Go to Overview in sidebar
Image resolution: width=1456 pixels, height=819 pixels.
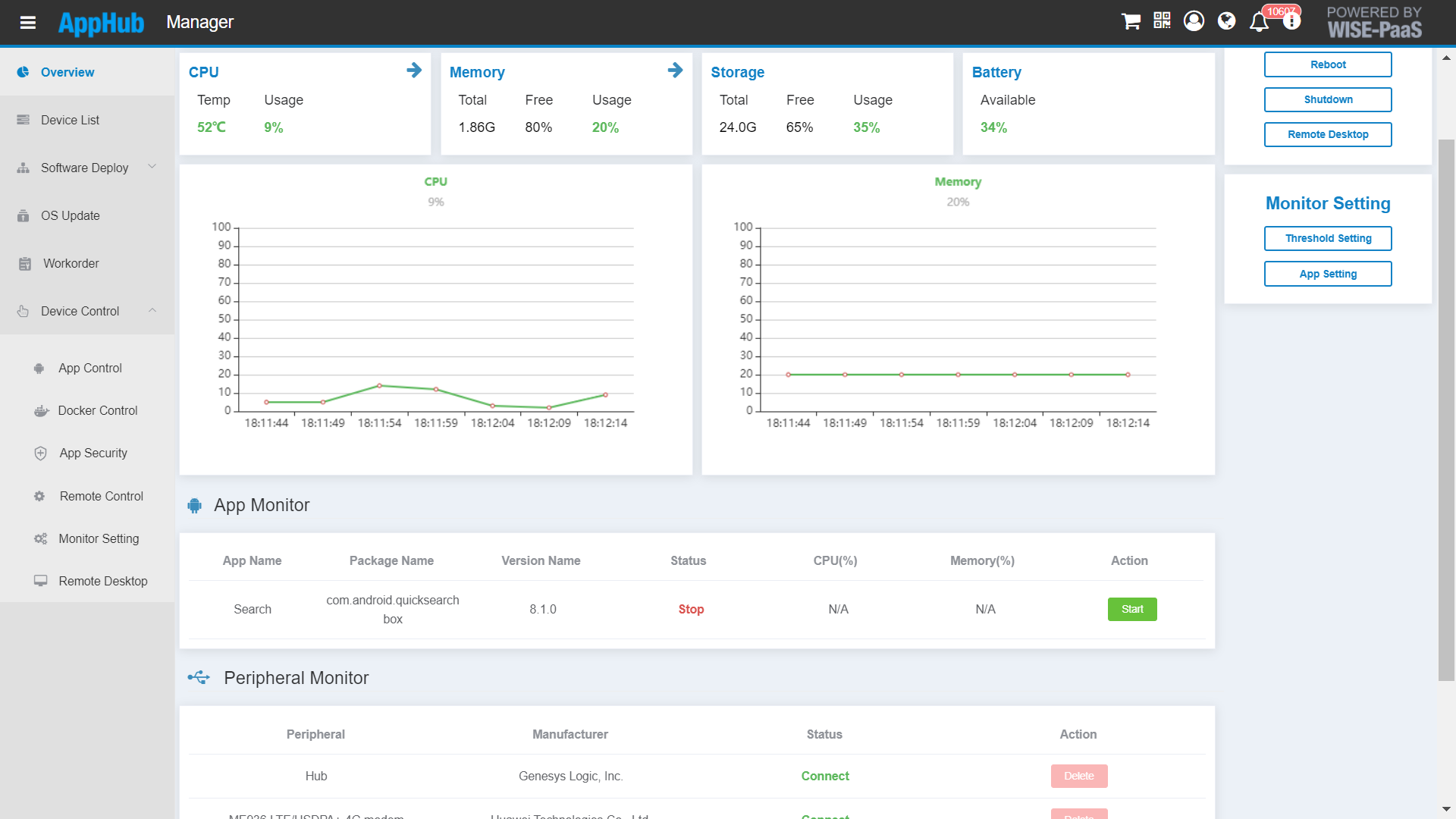87,72
